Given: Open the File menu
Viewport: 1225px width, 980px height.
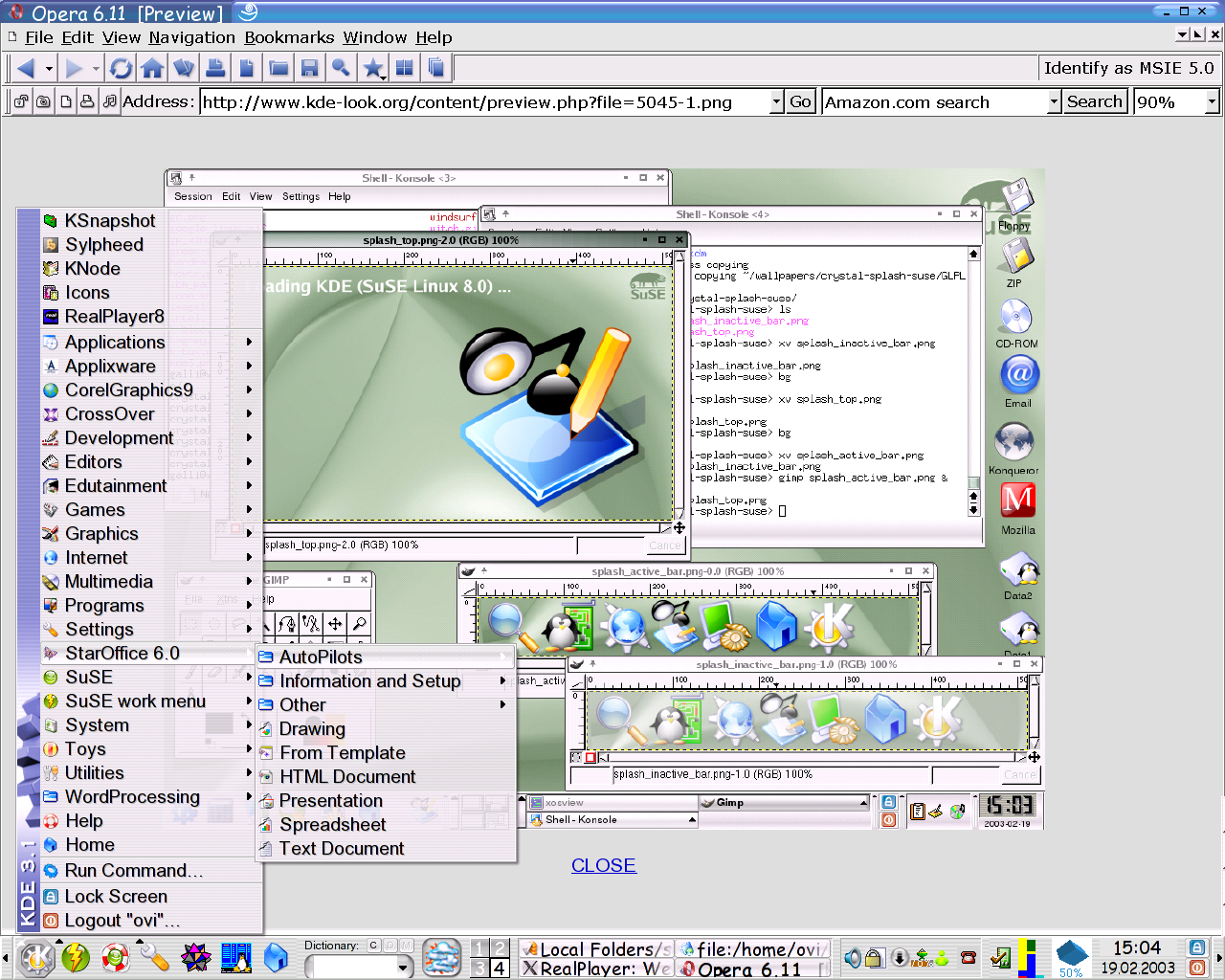Looking at the screenshot, I should click(38, 37).
